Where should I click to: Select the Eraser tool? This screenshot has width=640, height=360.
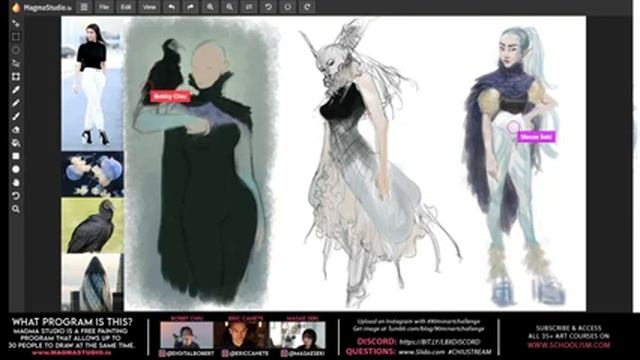[x=16, y=129]
